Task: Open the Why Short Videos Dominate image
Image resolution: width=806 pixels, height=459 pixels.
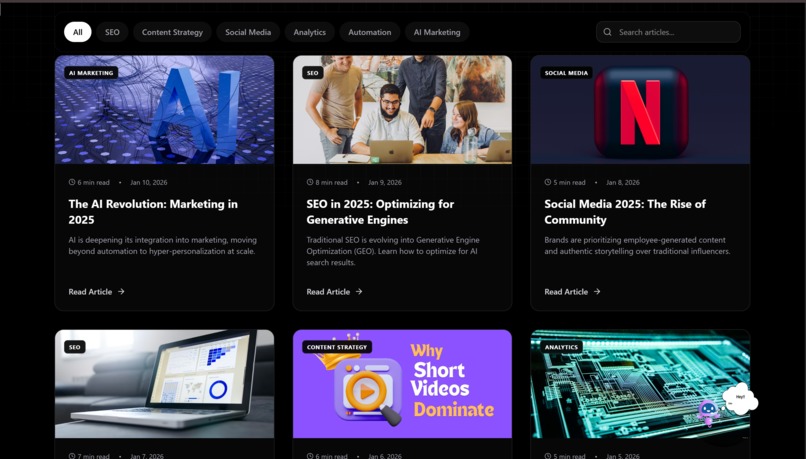Action: click(x=402, y=384)
